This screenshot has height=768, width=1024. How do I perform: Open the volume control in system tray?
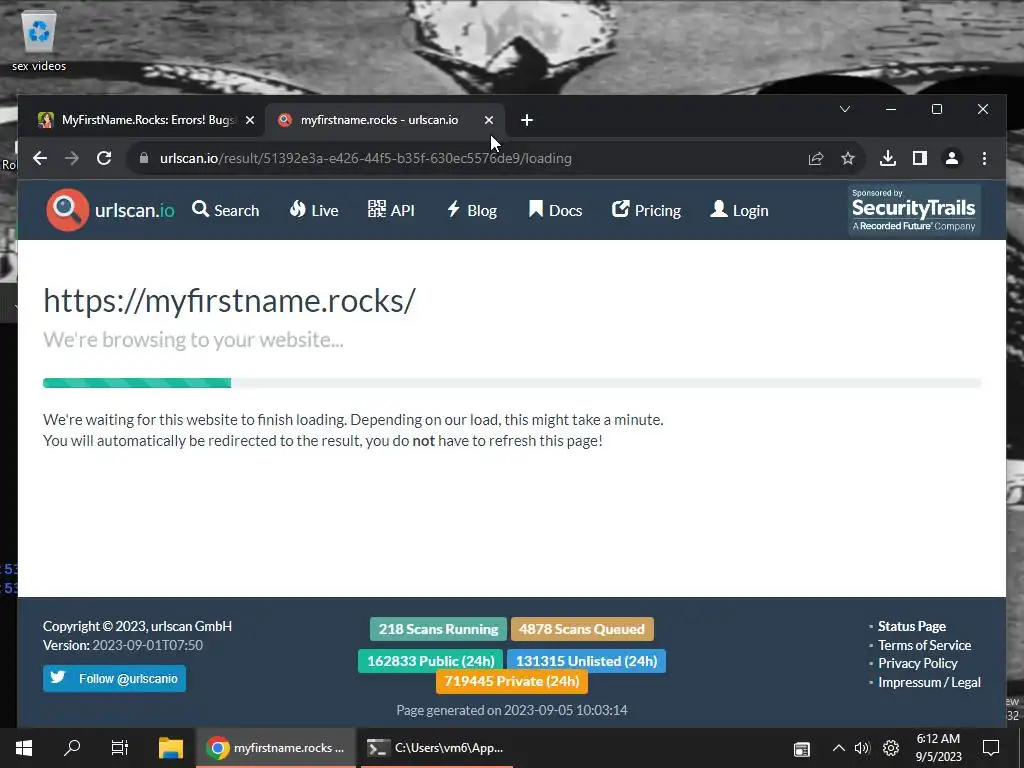point(862,748)
